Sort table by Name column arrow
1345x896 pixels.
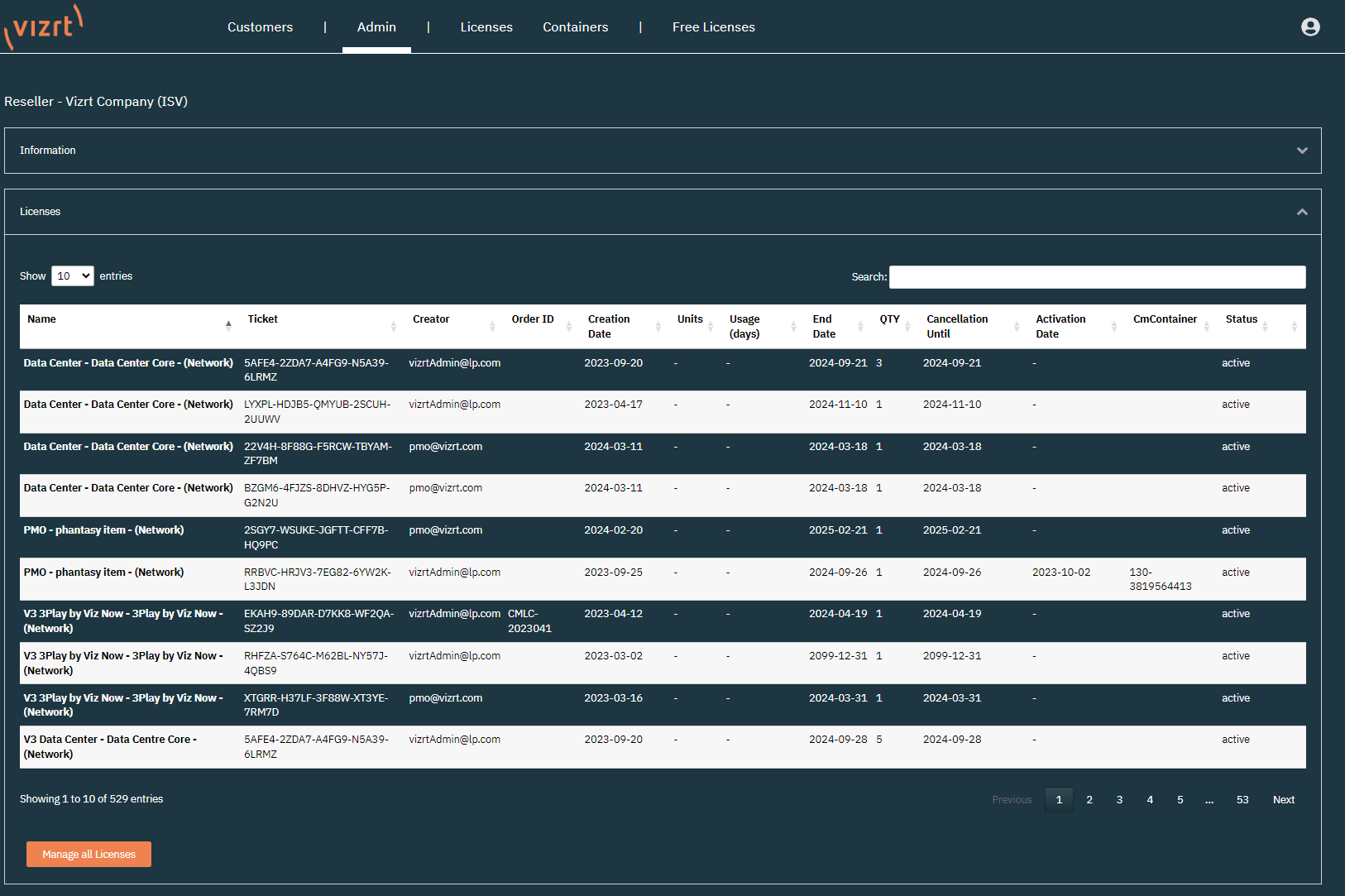[228, 326]
